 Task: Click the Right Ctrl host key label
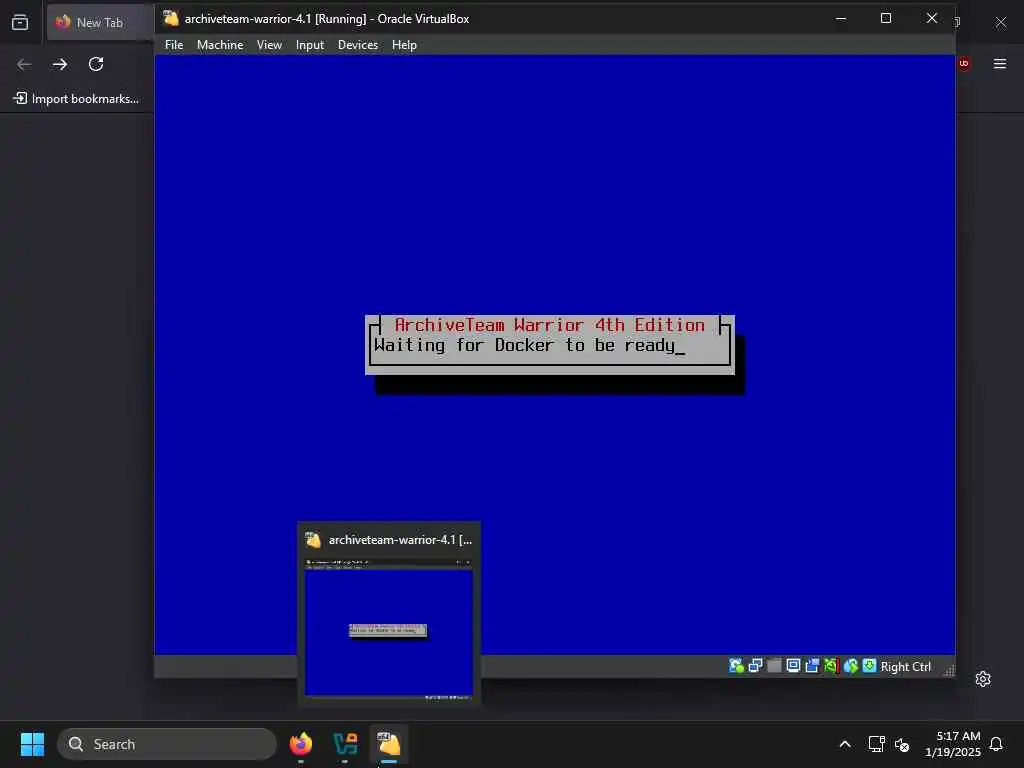point(906,667)
